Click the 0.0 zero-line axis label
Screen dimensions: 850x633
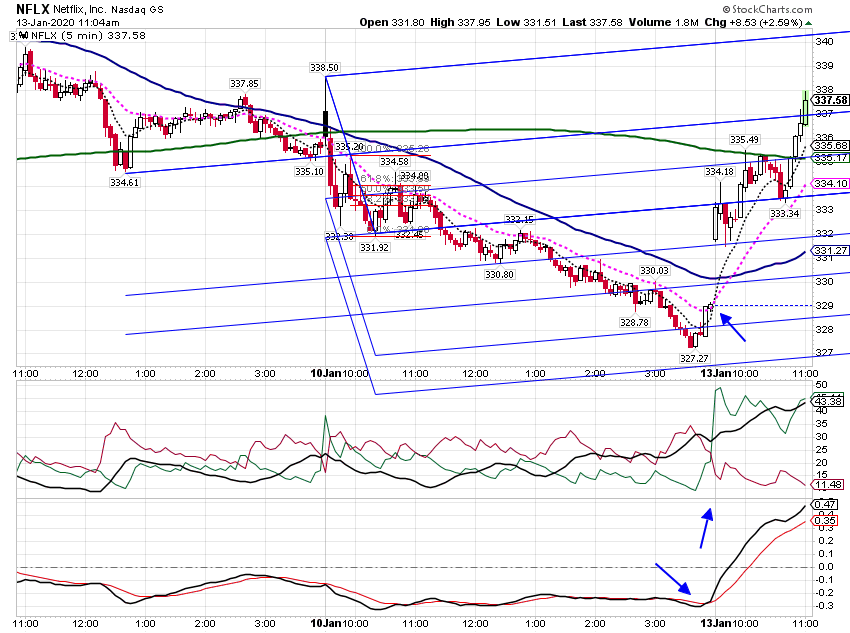click(x=826, y=567)
